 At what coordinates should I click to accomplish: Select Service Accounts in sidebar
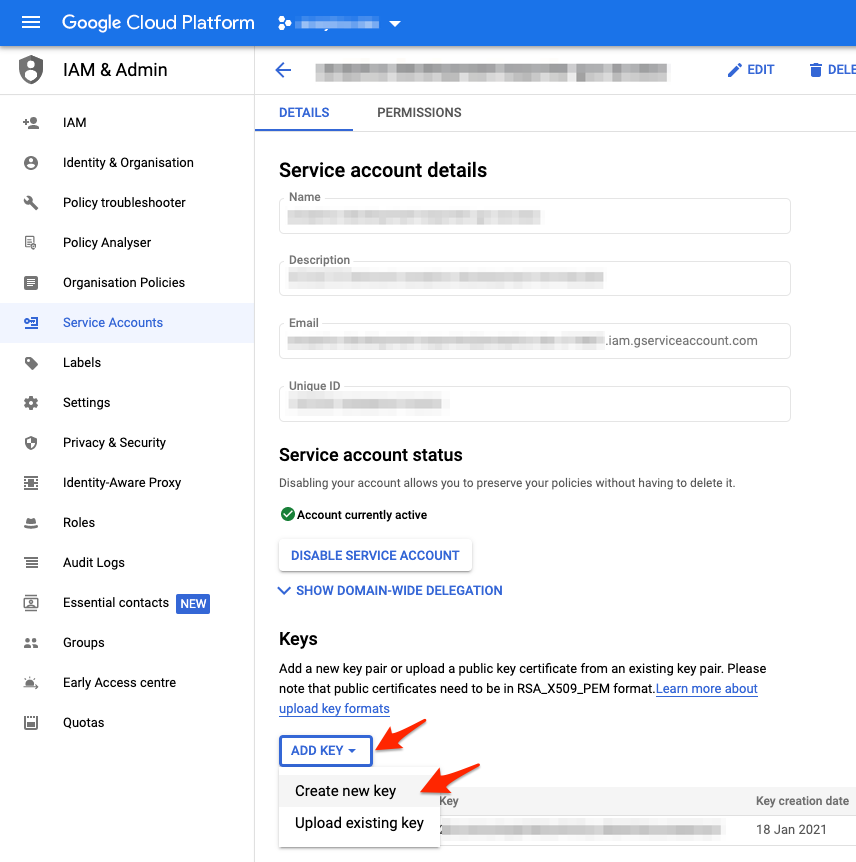coord(127,323)
